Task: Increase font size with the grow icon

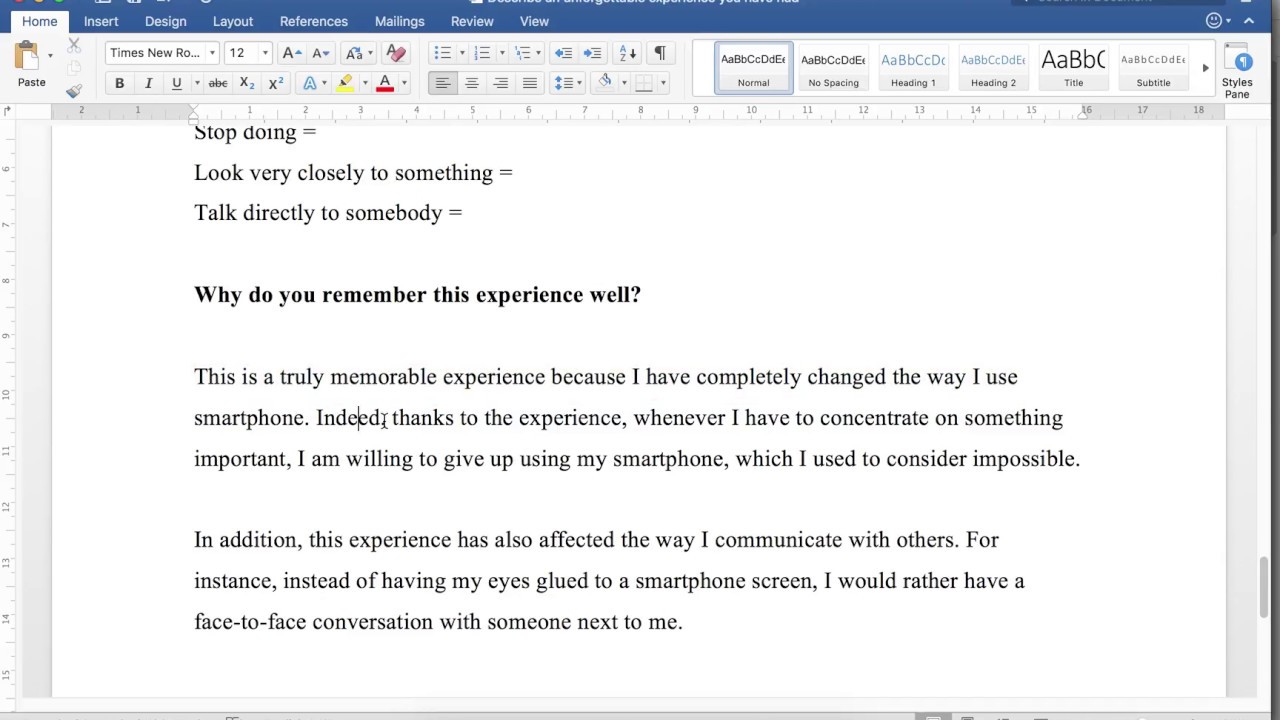Action: (x=292, y=53)
